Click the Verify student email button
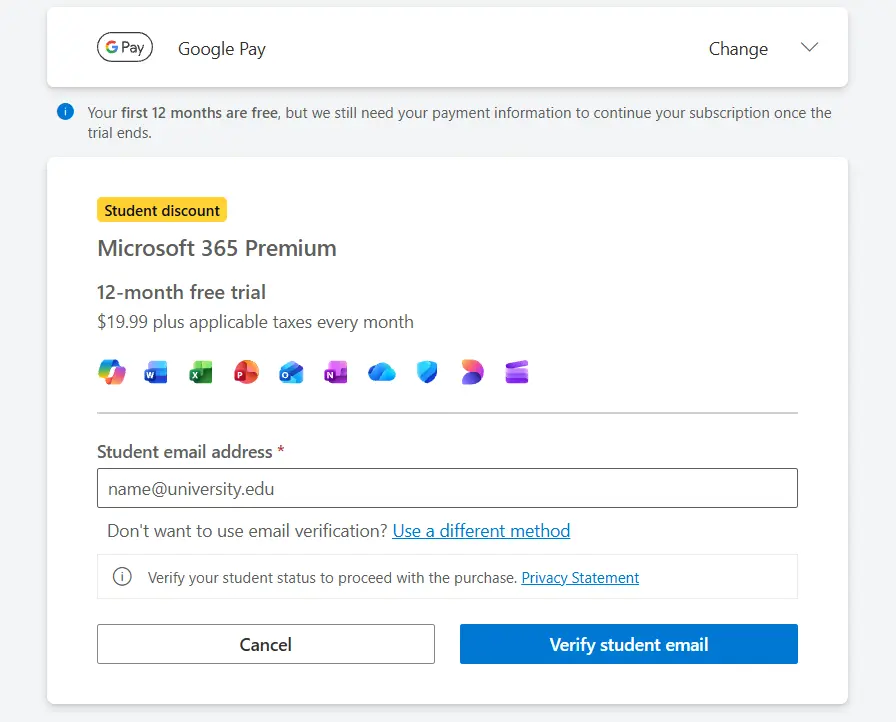The height and width of the screenshot is (722, 896). click(629, 644)
